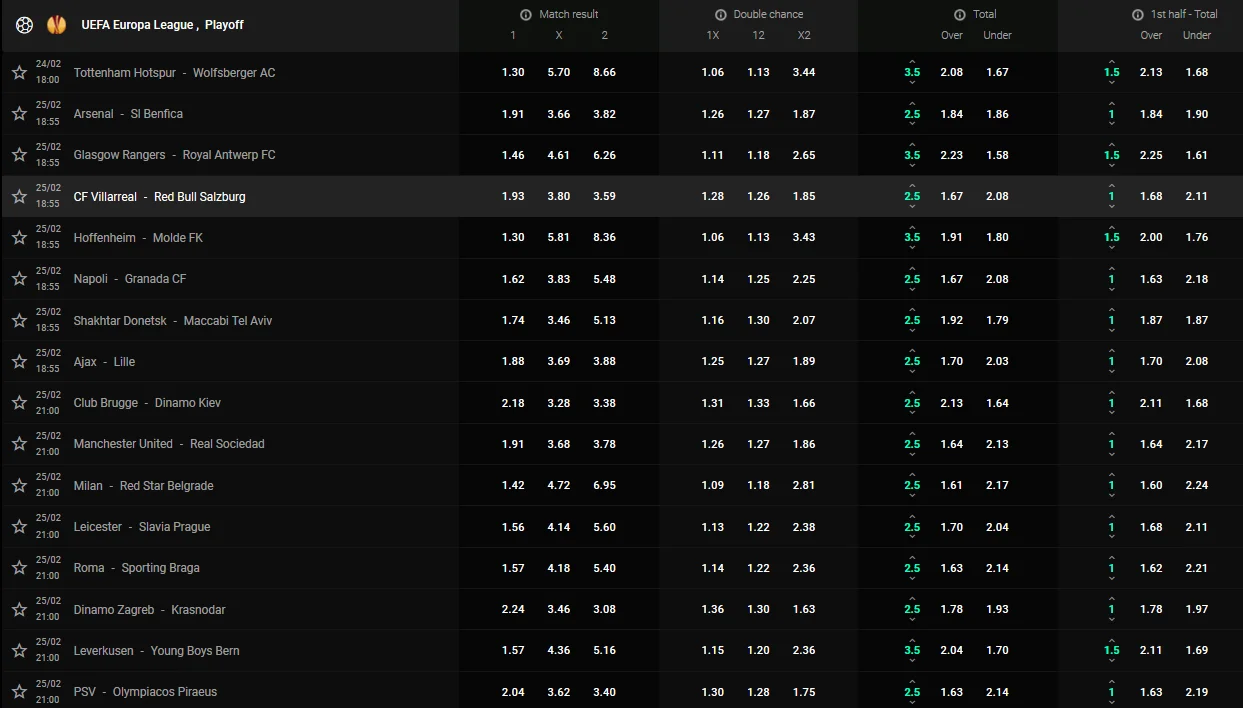This screenshot has height=708, width=1243.
Task: Select draw odds 3.28 for Club Brugge match
Action: click(x=559, y=403)
